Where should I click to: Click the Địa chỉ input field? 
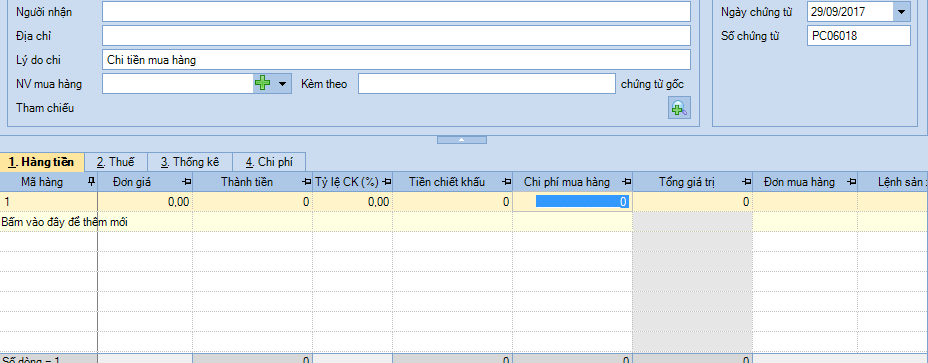pos(397,36)
